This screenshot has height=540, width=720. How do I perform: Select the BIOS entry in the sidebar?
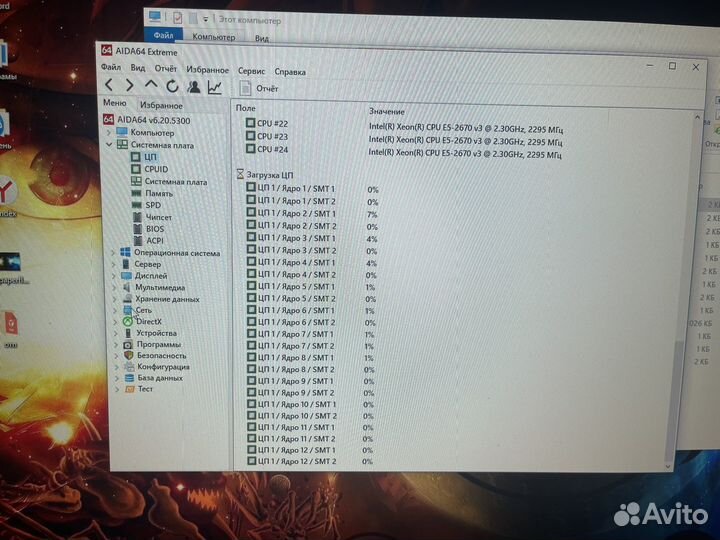155,228
